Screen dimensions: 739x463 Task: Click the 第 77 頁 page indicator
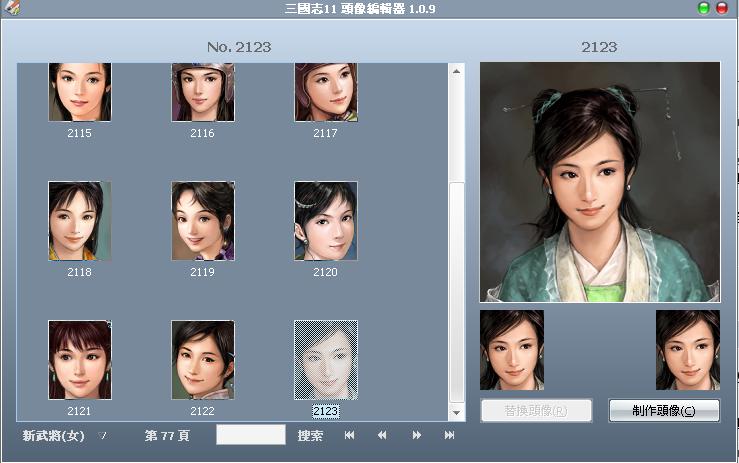tap(167, 436)
